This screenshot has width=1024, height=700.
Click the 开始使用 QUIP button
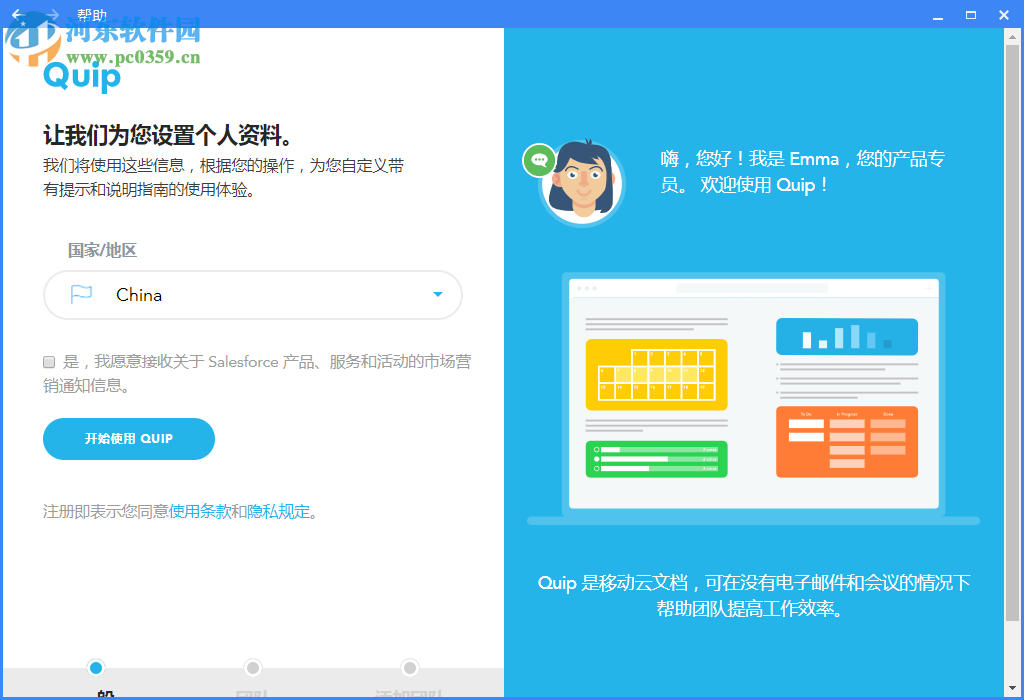129,439
